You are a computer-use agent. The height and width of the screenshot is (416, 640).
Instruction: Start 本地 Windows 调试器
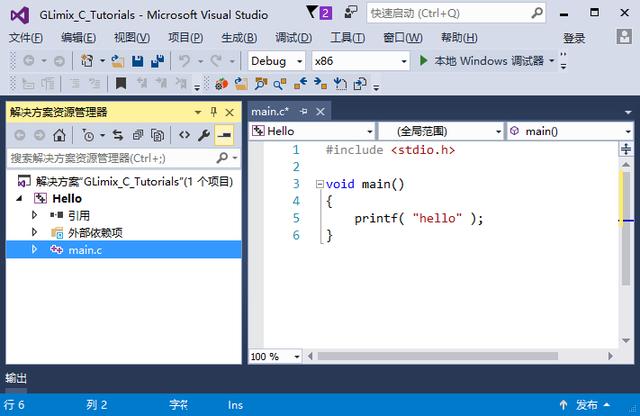click(x=482, y=61)
